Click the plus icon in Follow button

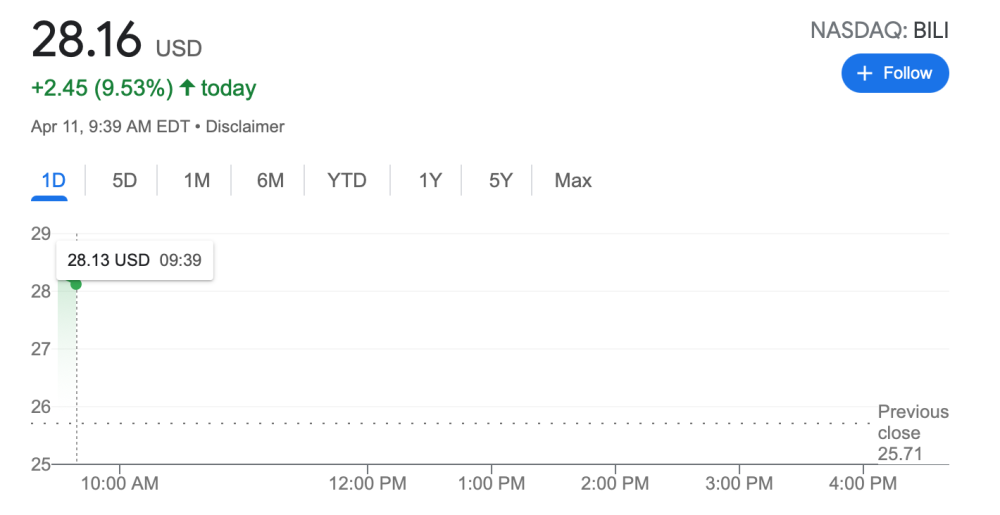pos(864,73)
